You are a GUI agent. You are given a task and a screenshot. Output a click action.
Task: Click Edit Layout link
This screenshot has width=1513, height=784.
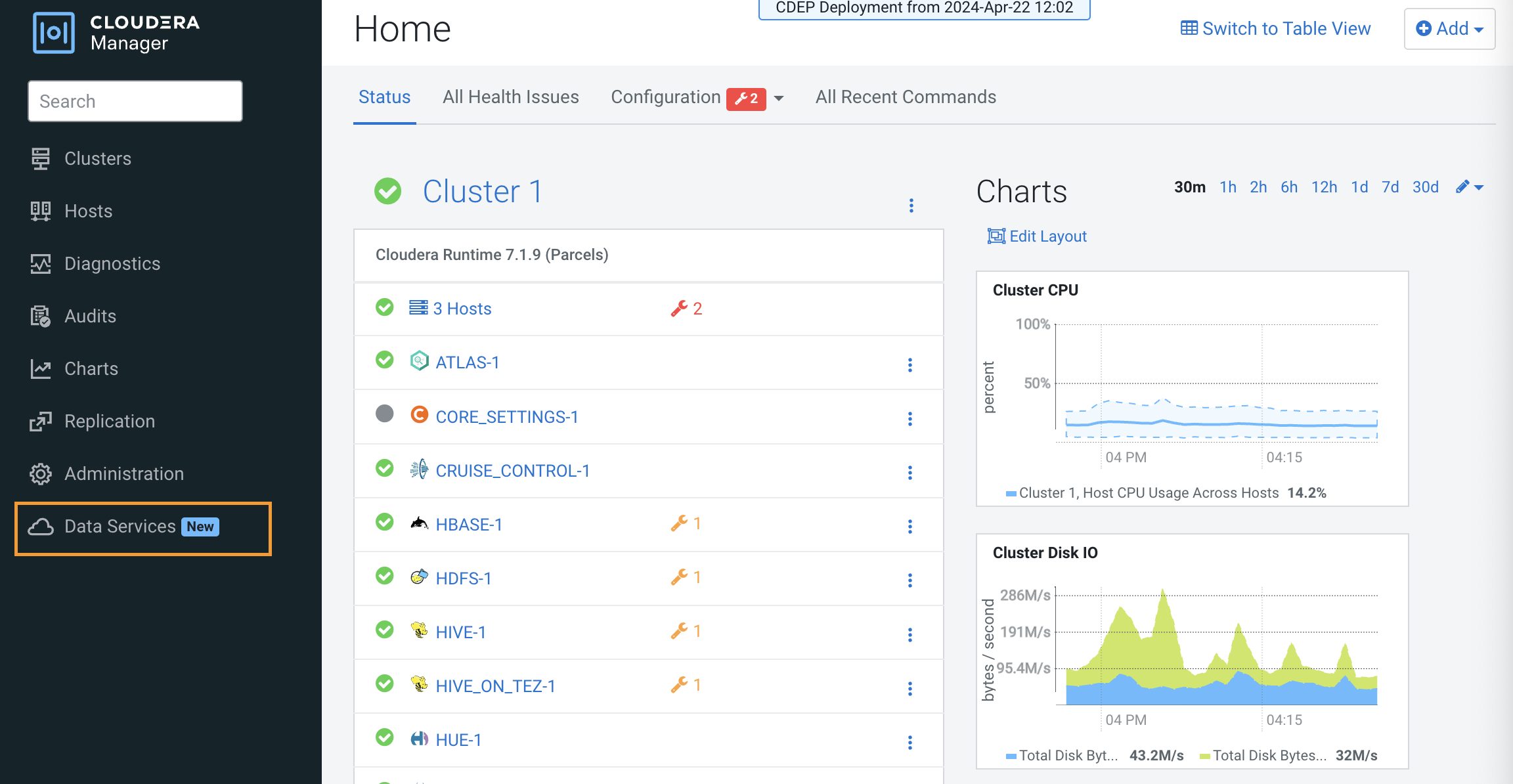click(x=1037, y=236)
